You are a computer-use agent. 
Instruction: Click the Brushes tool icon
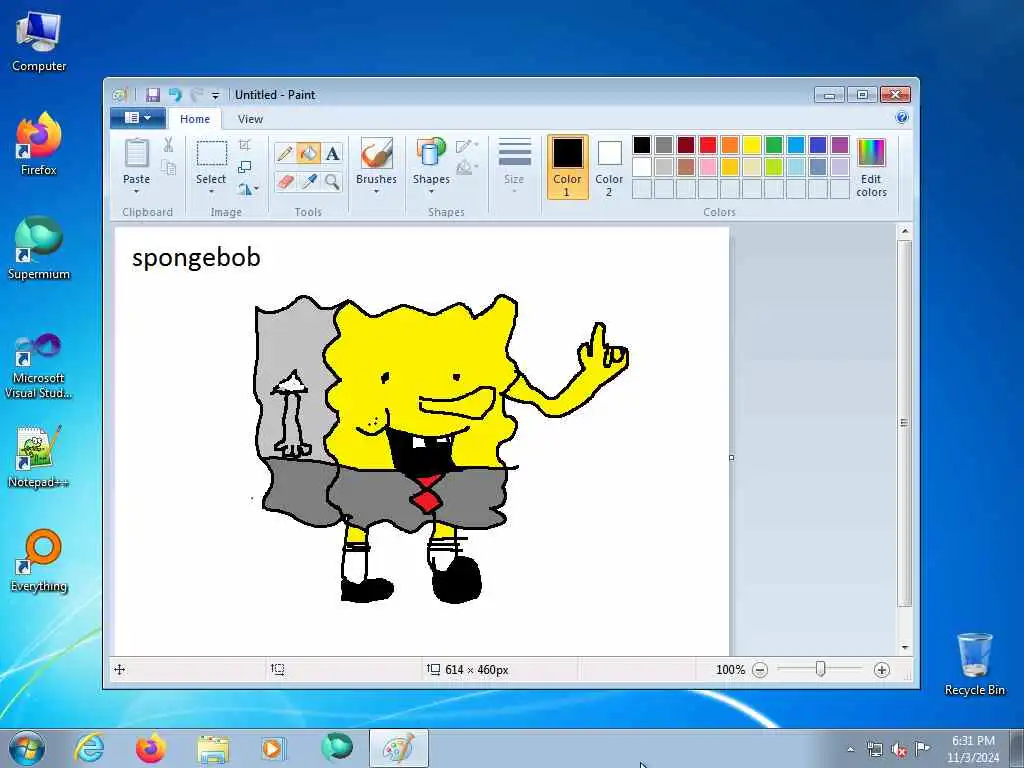click(376, 154)
